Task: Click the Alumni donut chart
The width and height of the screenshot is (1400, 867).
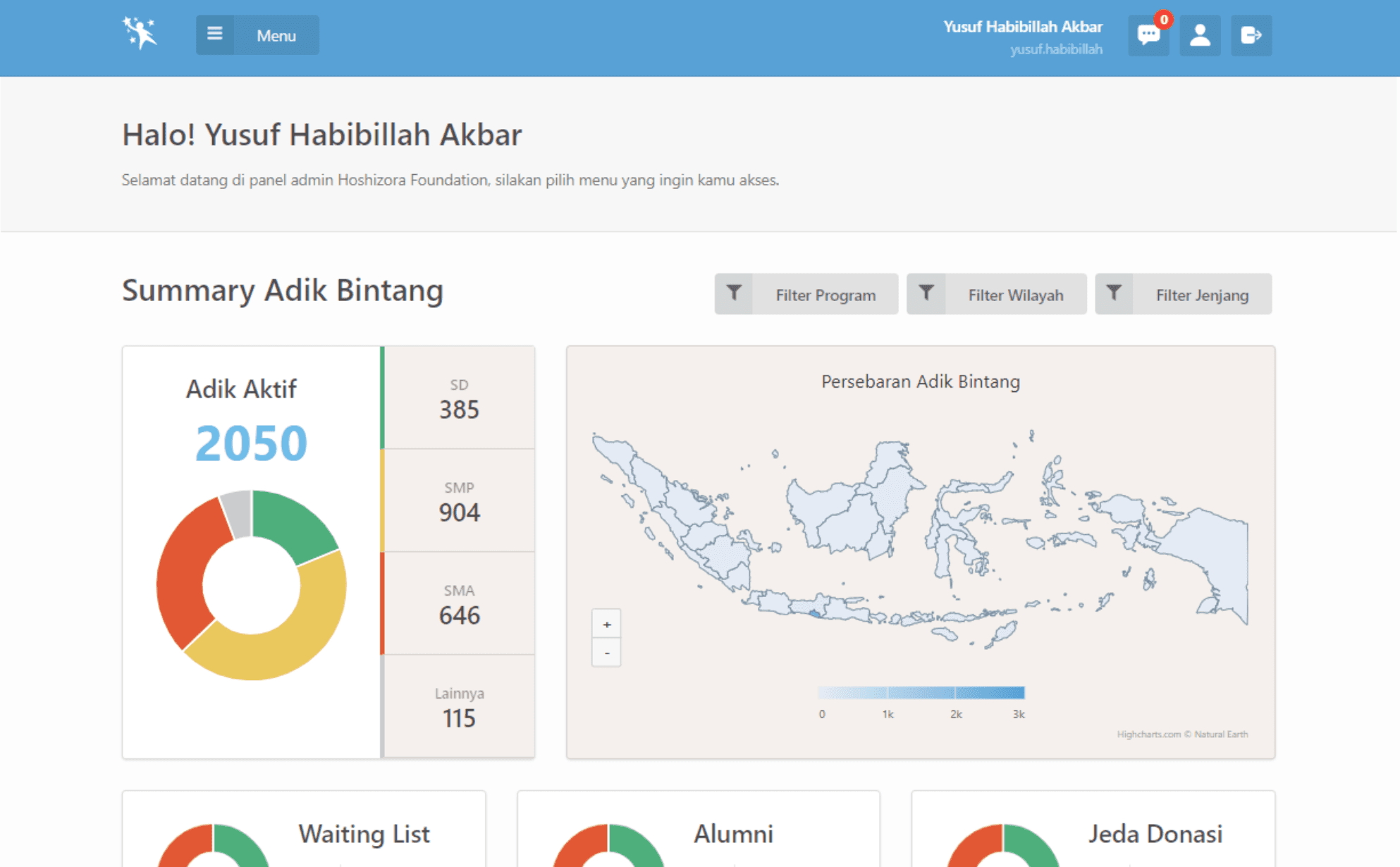Action: (608, 844)
